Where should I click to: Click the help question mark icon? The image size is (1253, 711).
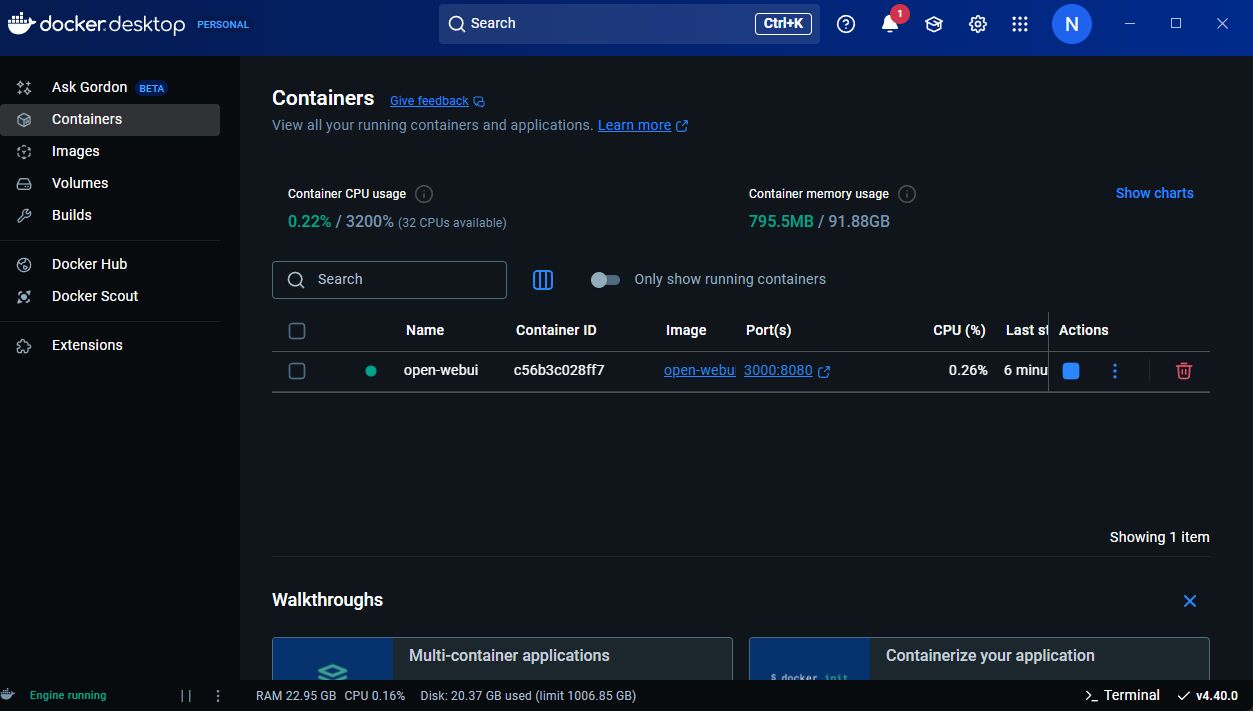(x=846, y=24)
